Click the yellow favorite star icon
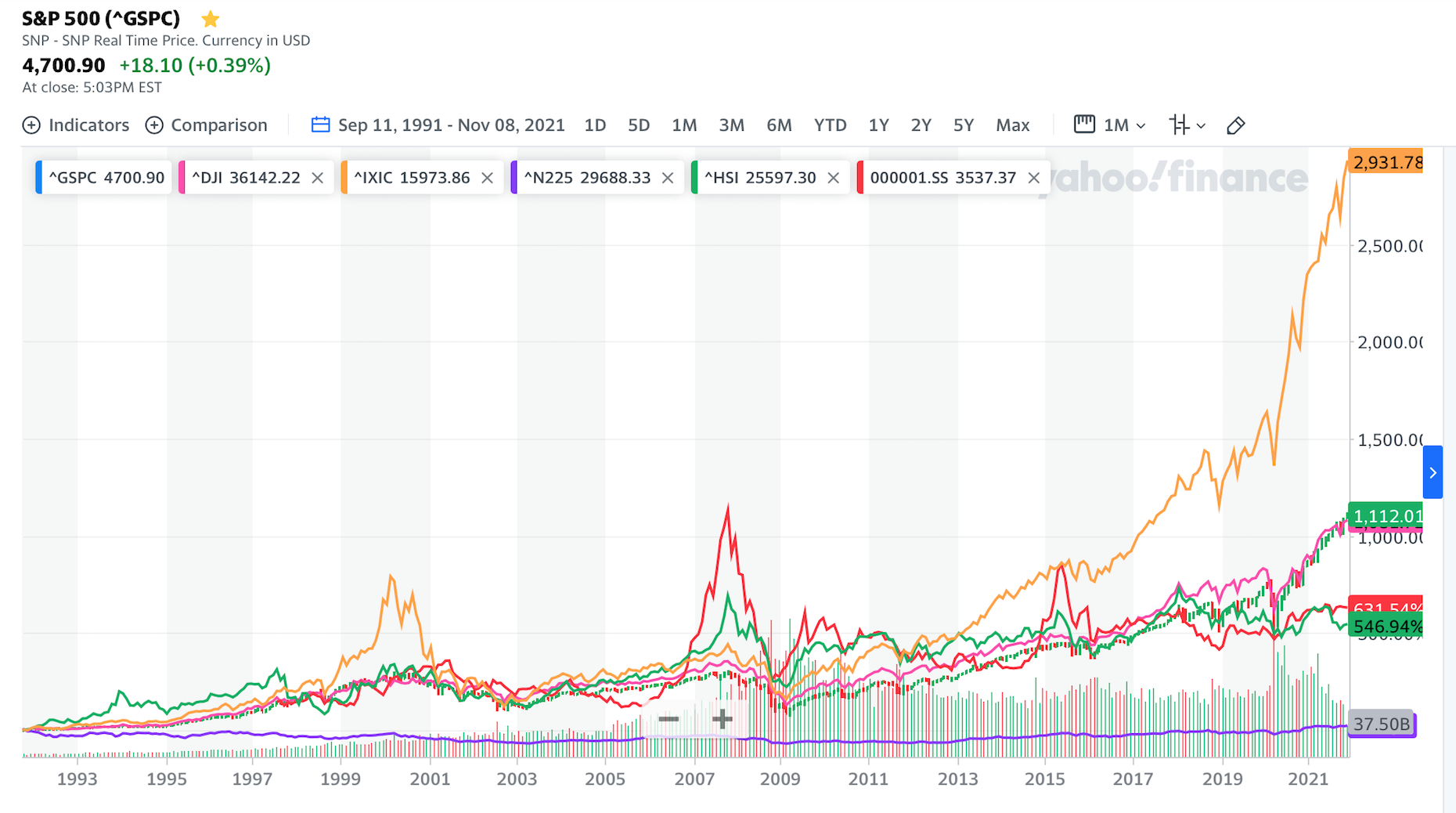 pyautogui.click(x=210, y=19)
